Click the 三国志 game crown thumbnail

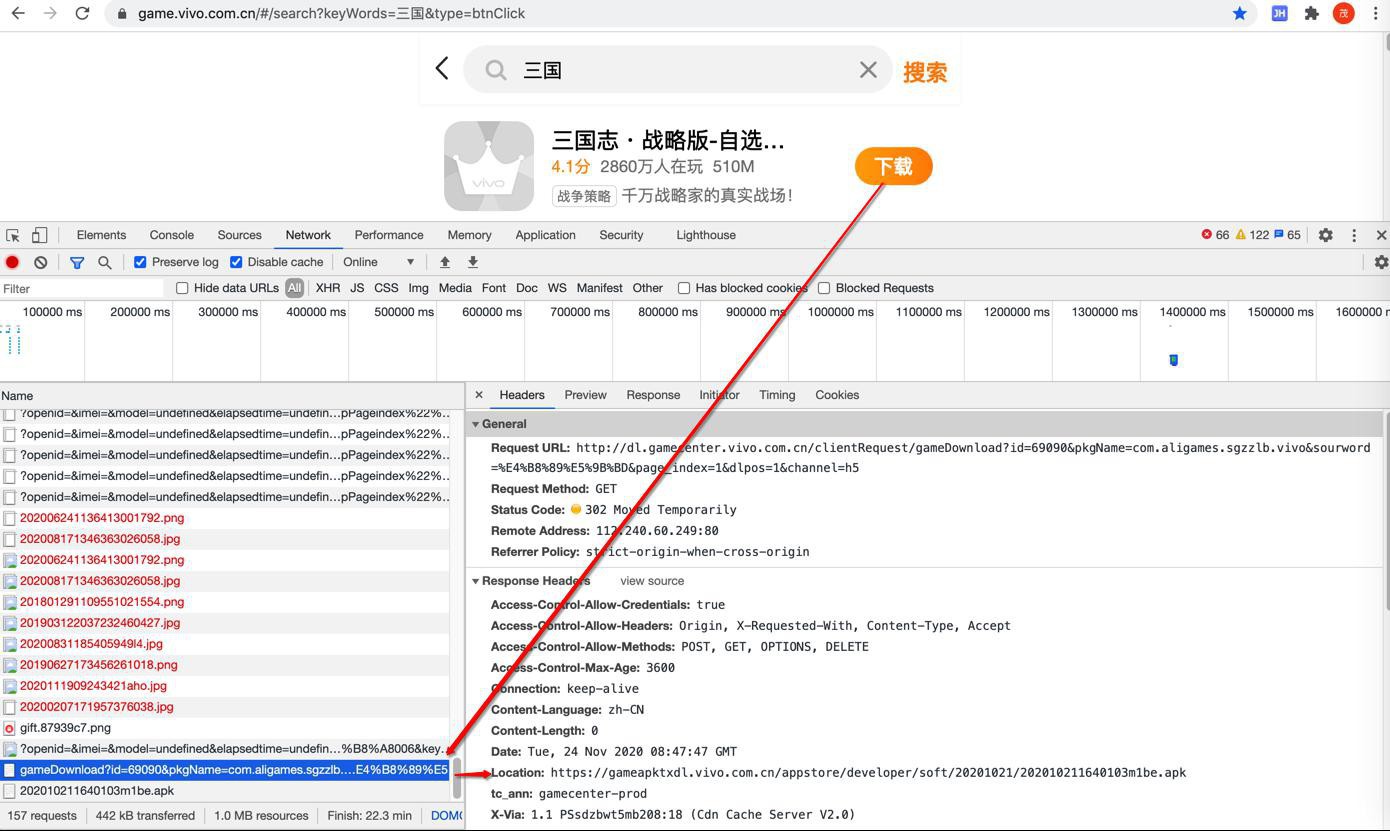(x=489, y=166)
